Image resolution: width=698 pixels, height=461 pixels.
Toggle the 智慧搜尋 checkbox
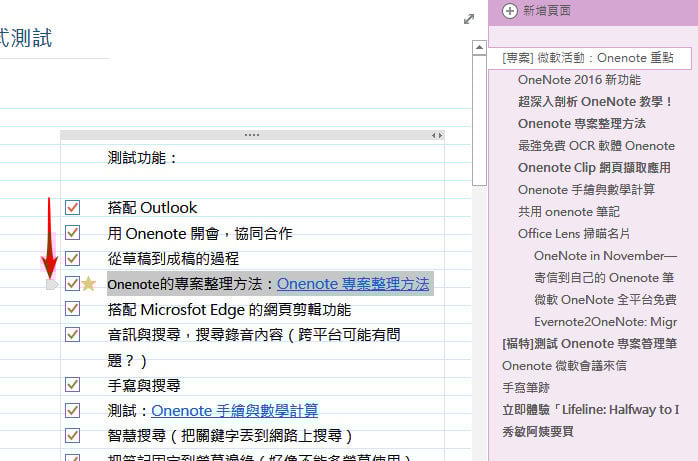tap(72, 436)
